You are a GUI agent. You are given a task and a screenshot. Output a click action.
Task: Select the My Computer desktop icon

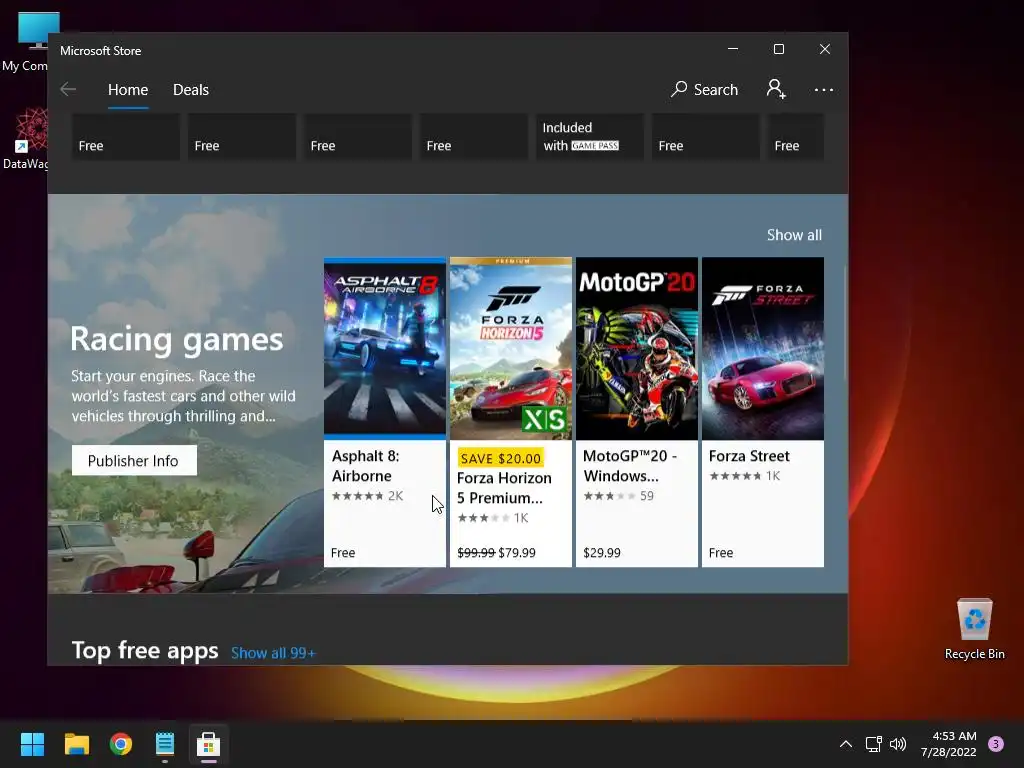tap(26, 41)
